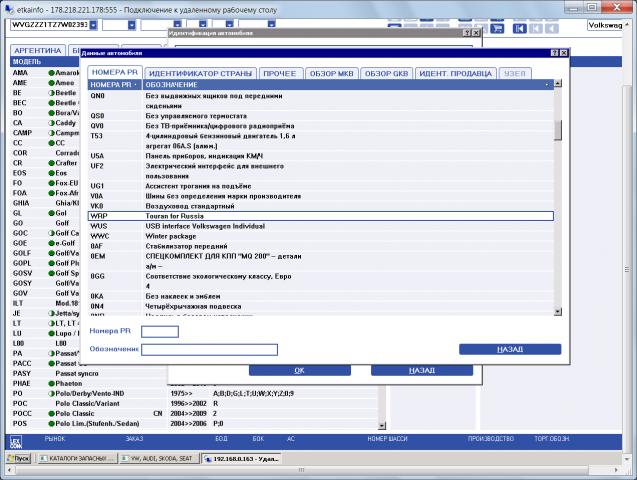Open the shopping cart icon in toolbar

(x=497, y=28)
